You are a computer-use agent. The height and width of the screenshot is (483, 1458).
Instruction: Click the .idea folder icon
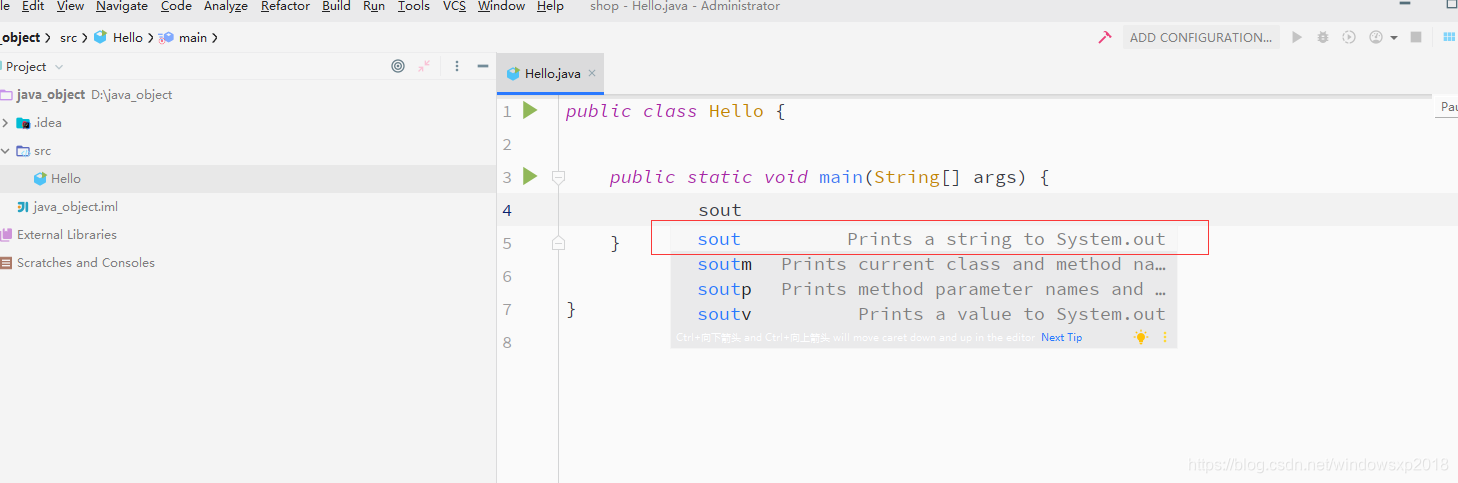(x=23, y=123)
